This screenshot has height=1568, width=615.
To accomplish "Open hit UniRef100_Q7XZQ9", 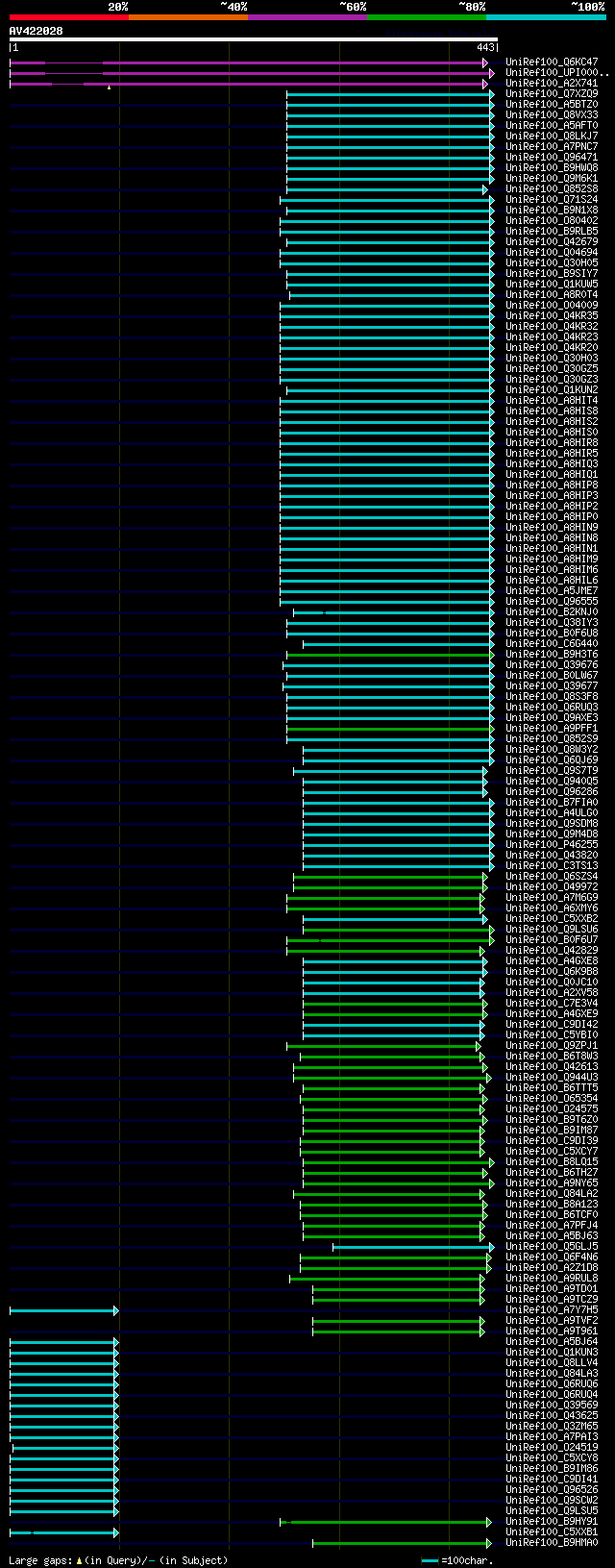I will point(552,94).
